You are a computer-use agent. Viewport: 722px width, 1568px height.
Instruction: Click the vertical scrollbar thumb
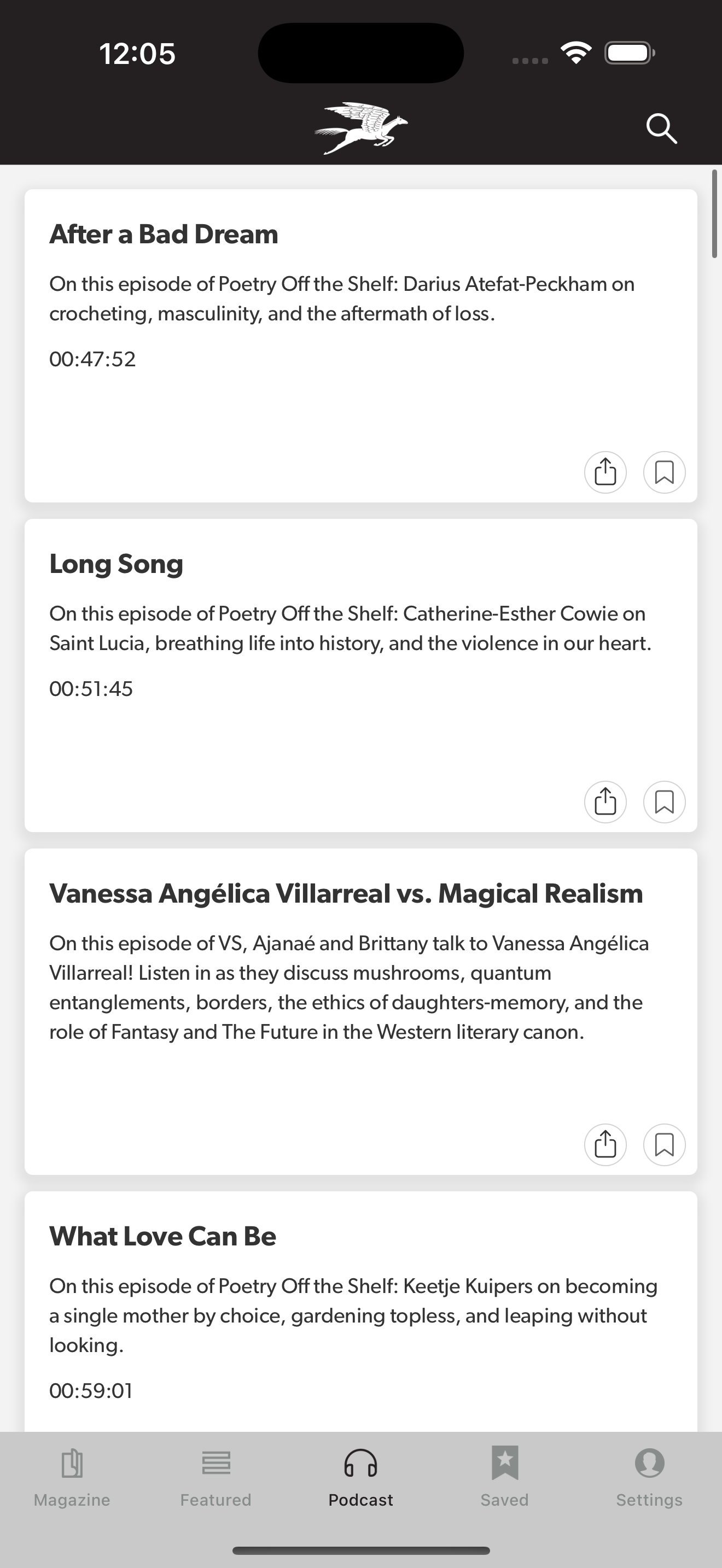coord(715,214)
